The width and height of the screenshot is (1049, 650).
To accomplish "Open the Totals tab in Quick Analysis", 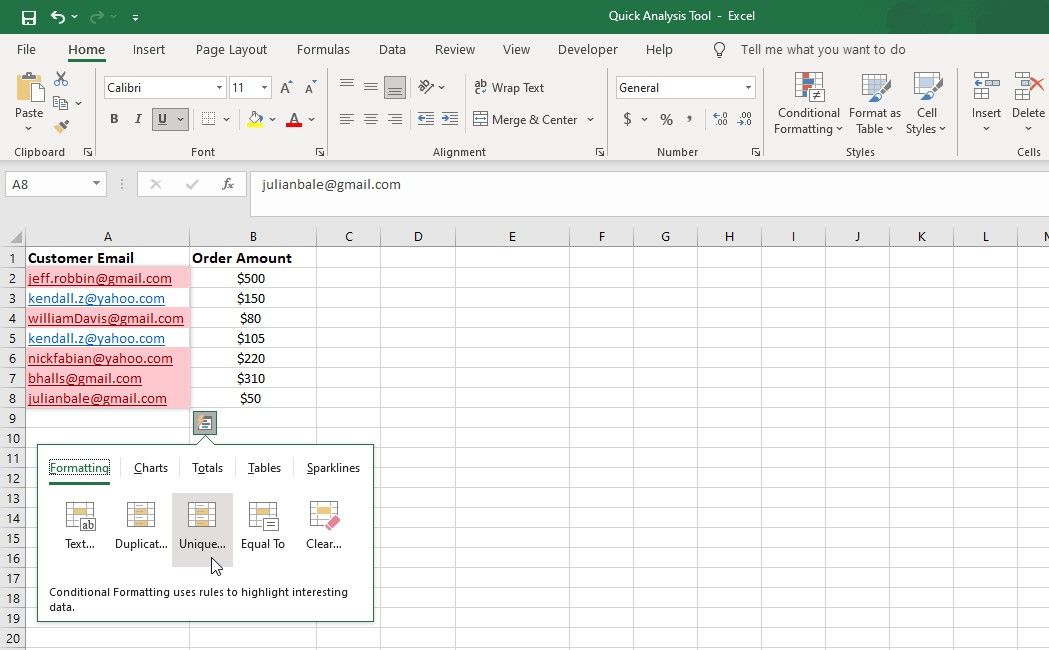I will [207, 468].
